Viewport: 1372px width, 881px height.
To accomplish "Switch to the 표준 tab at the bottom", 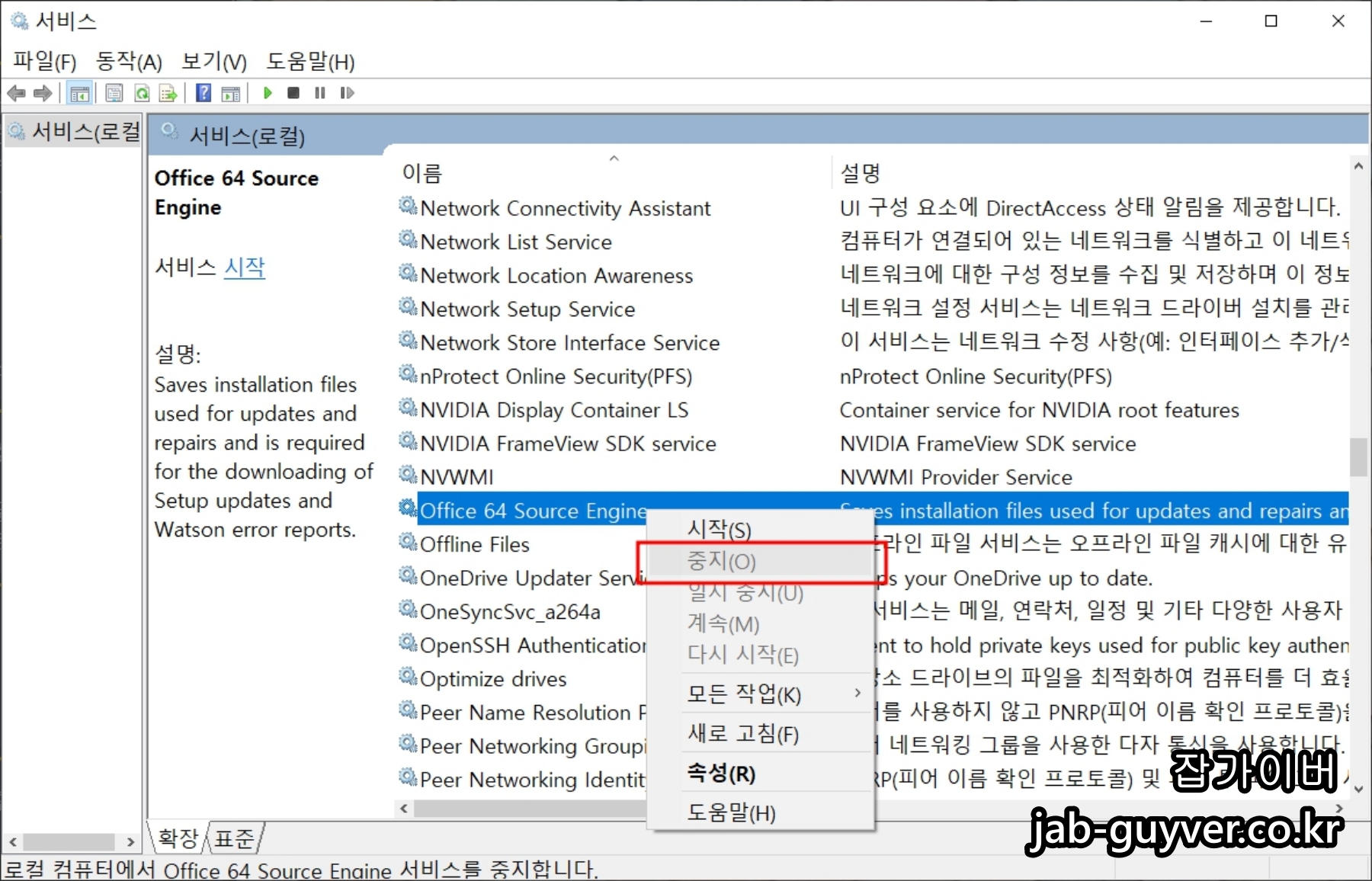I will pyautogui.click(x=233, y=838).
